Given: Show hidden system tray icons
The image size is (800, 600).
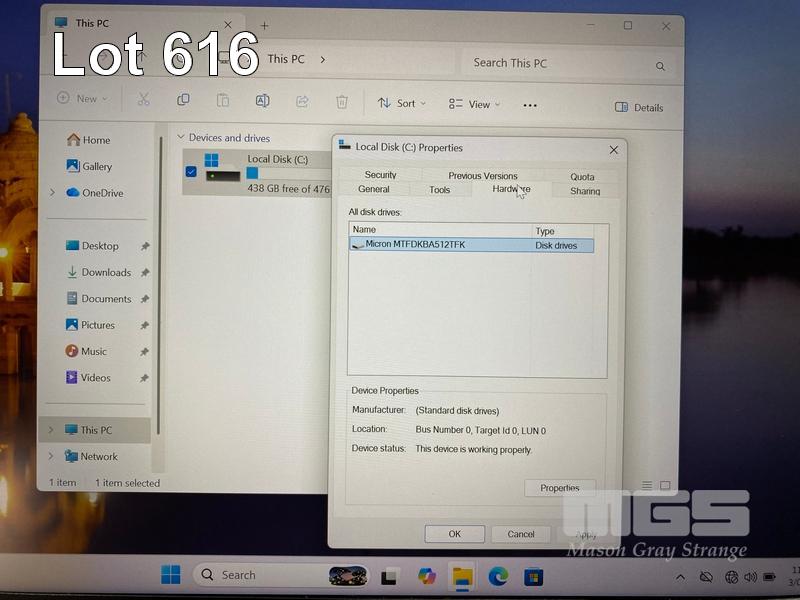Looking at the screenshot, I should (x=680, y=577).
